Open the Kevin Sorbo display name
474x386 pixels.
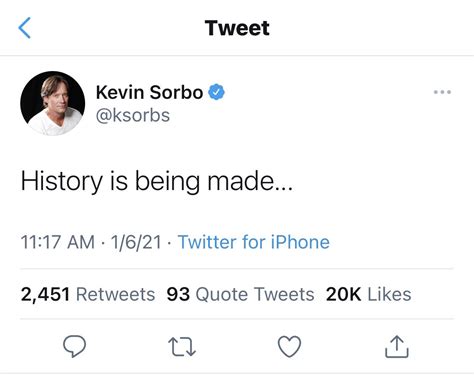point(149,92)
